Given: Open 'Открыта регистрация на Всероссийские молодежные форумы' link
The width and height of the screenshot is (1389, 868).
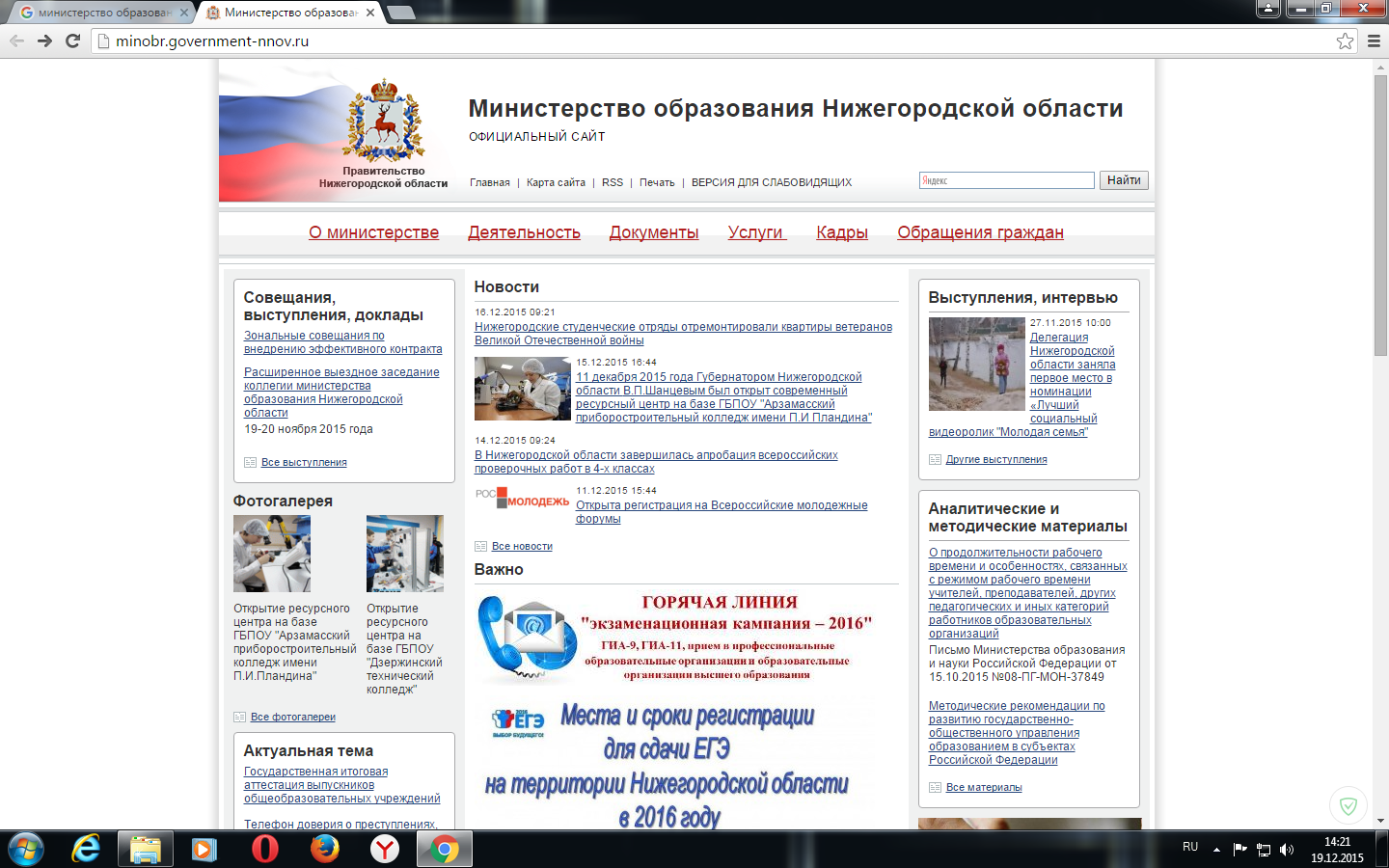Looking at the screenshot, I should pos(722,512).
